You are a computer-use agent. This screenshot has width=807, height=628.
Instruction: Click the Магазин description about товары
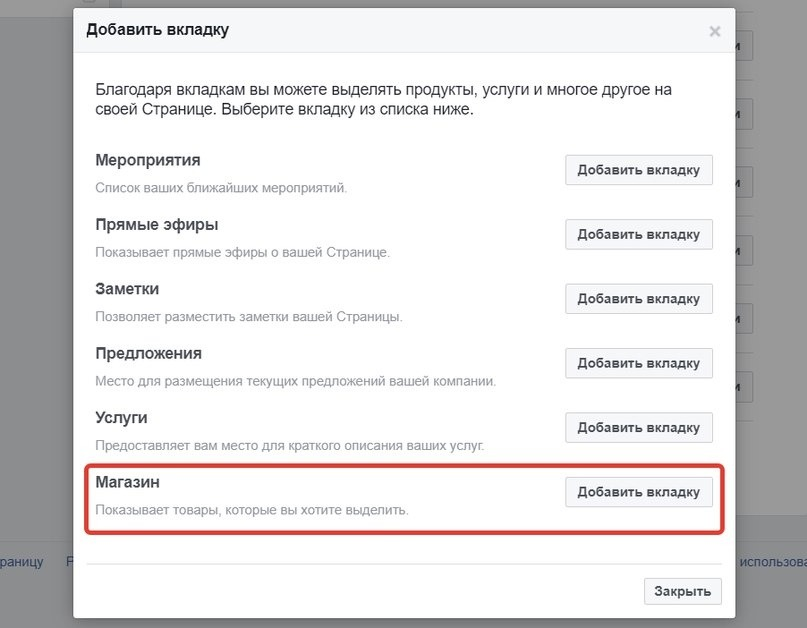coord(252,510)
